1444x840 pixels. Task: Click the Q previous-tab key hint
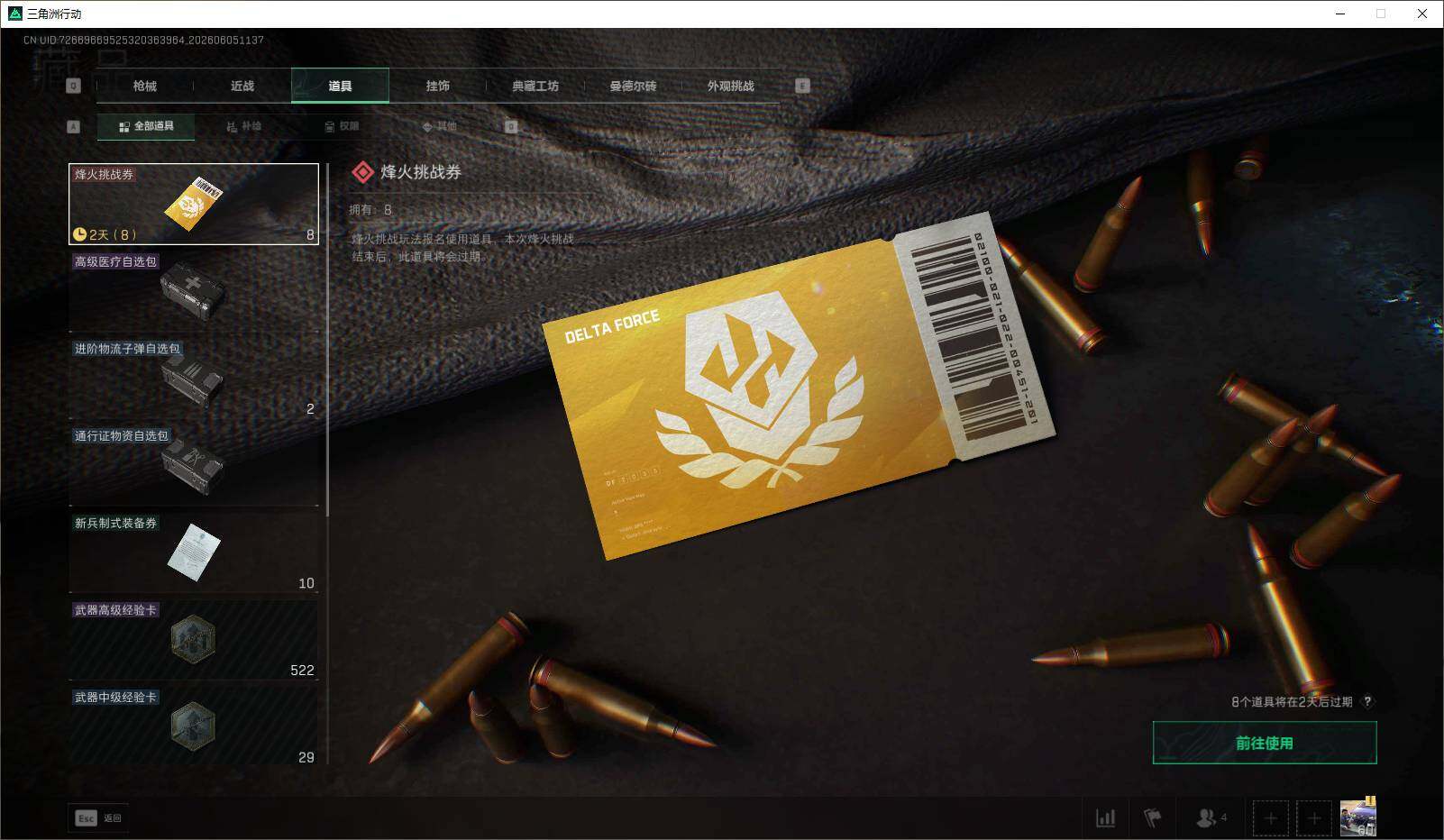pos(74,86)
